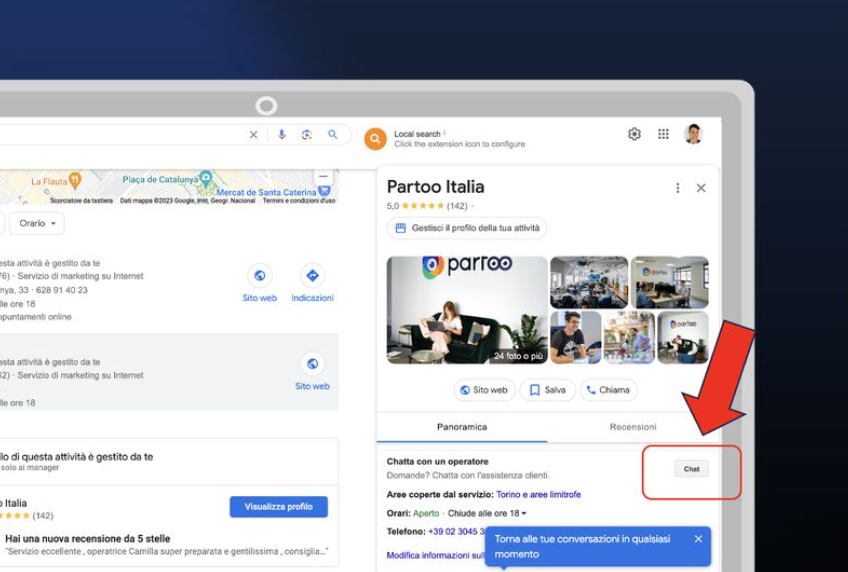
Task: Click the Scorciatoie da tastiera map link
Action: (81, 201)
